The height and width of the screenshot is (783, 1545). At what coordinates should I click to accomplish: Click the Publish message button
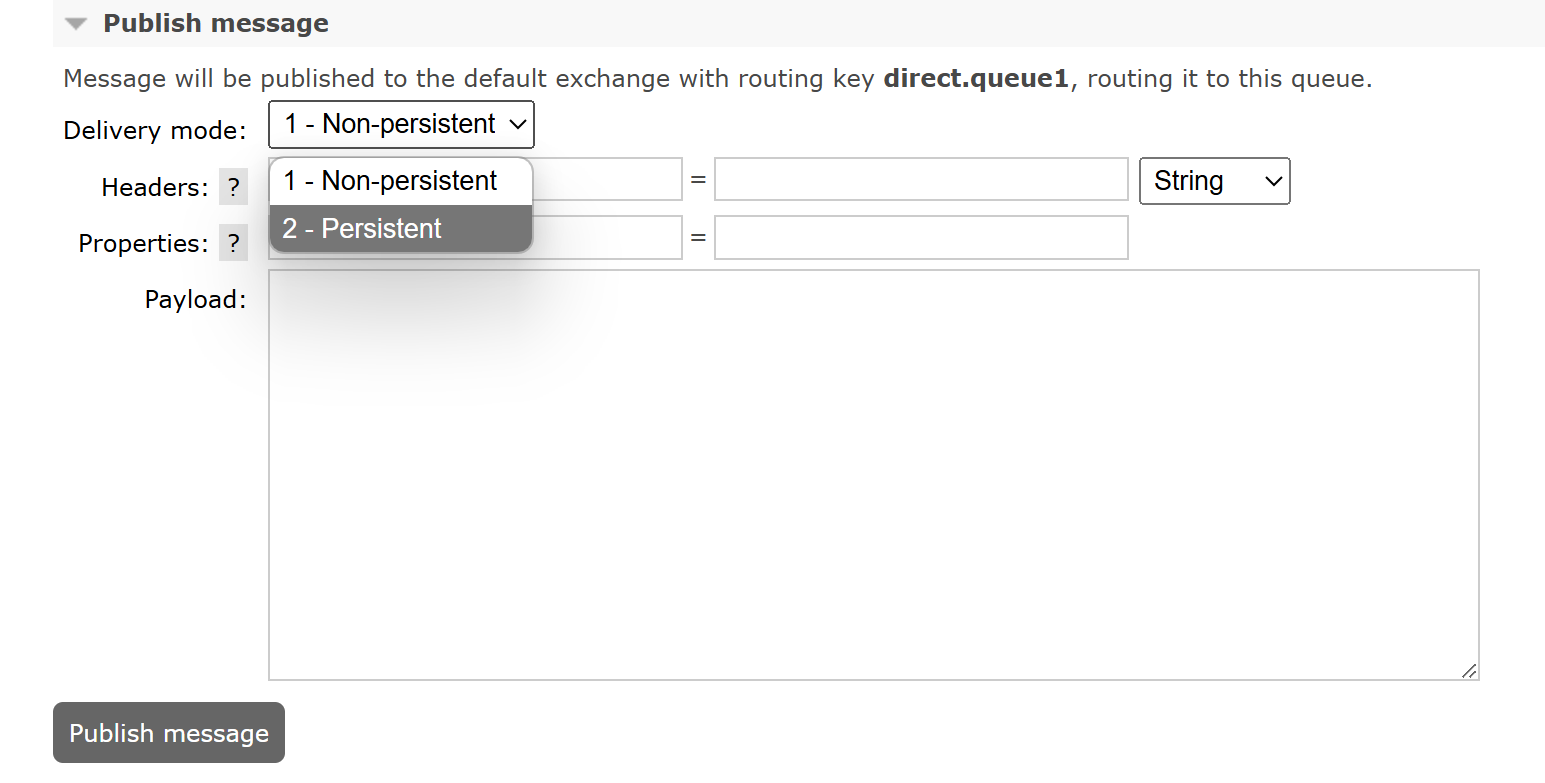coord(168,732)
